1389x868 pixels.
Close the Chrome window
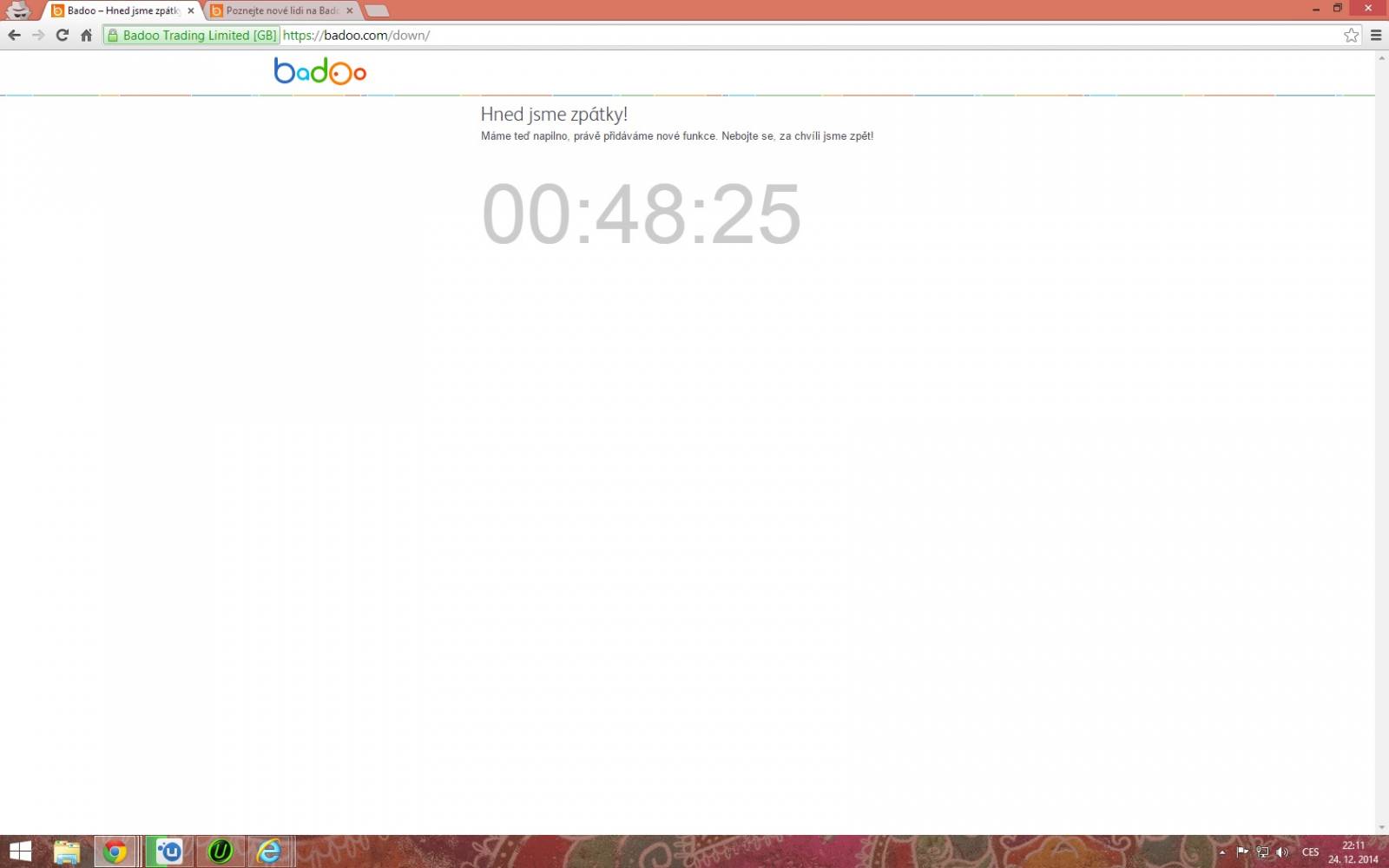pyautogui.click(x=1368, y=8)
